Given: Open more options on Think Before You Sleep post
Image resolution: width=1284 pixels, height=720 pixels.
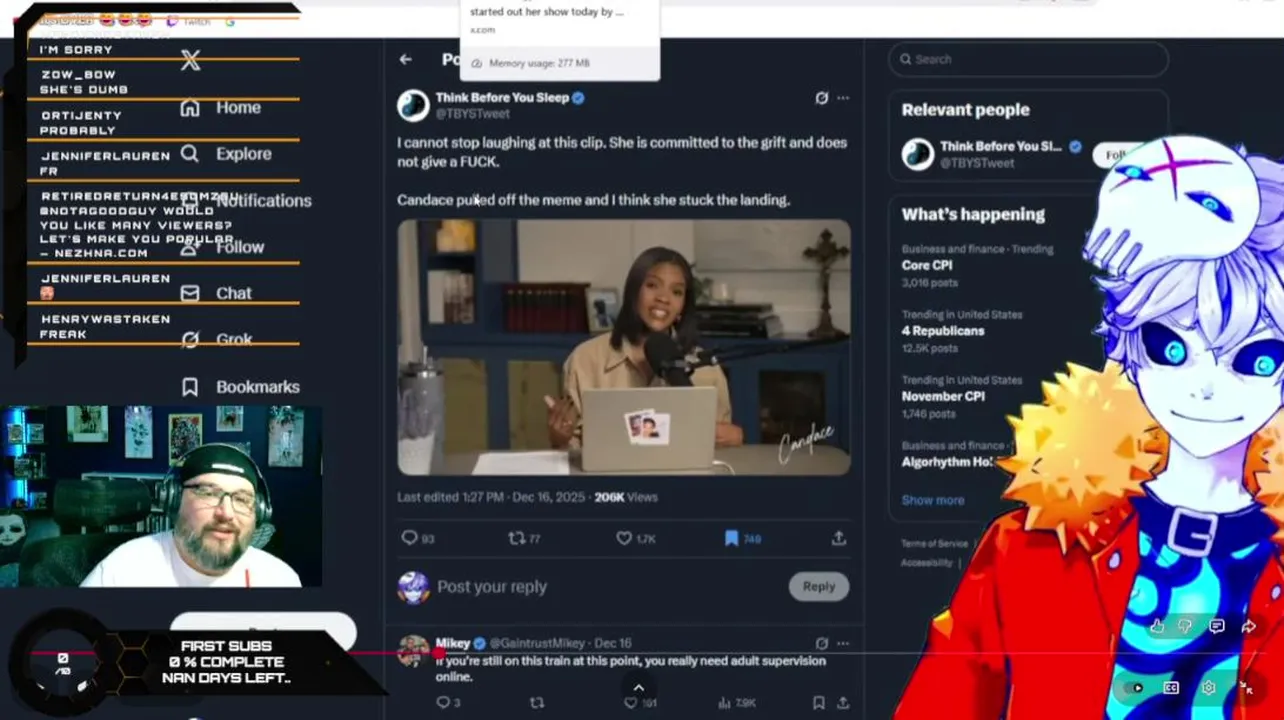Looking at the screenshot, I should pyautogui.click(x=843, y=98).
